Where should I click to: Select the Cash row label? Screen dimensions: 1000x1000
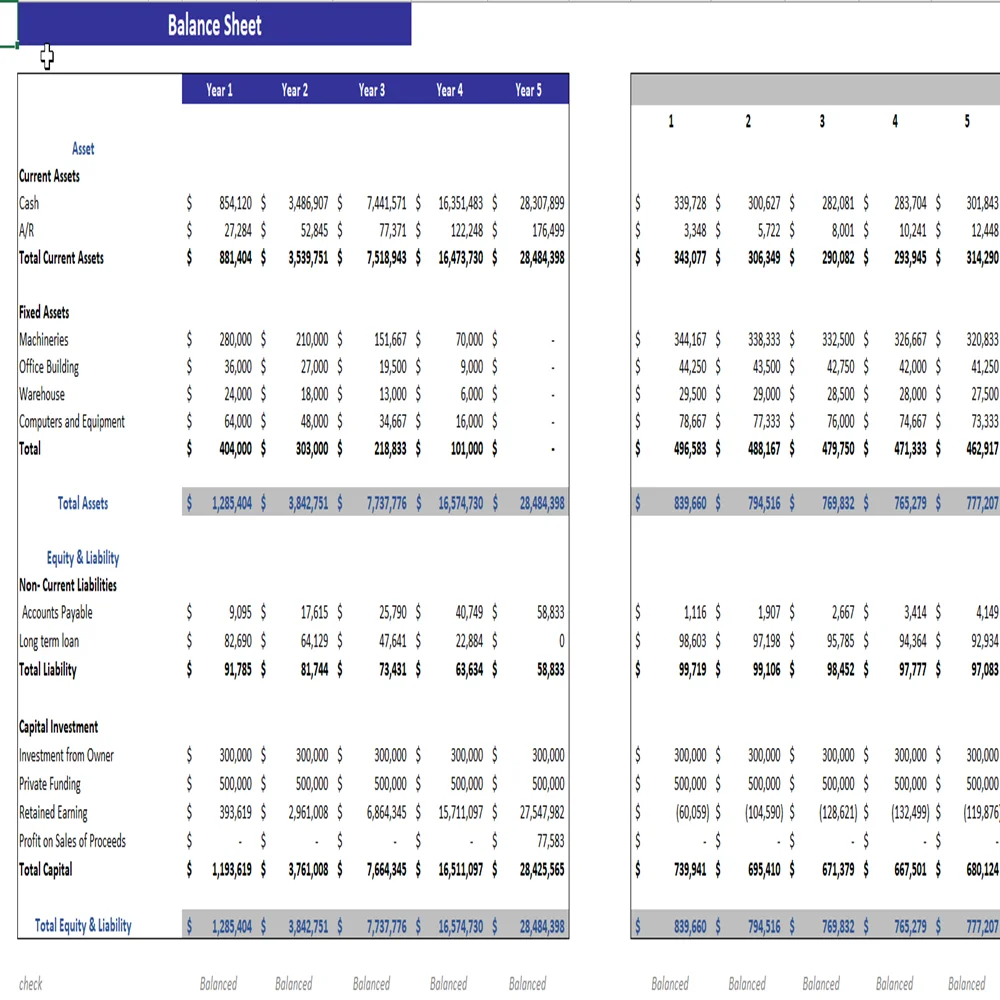tap(30, 203)
